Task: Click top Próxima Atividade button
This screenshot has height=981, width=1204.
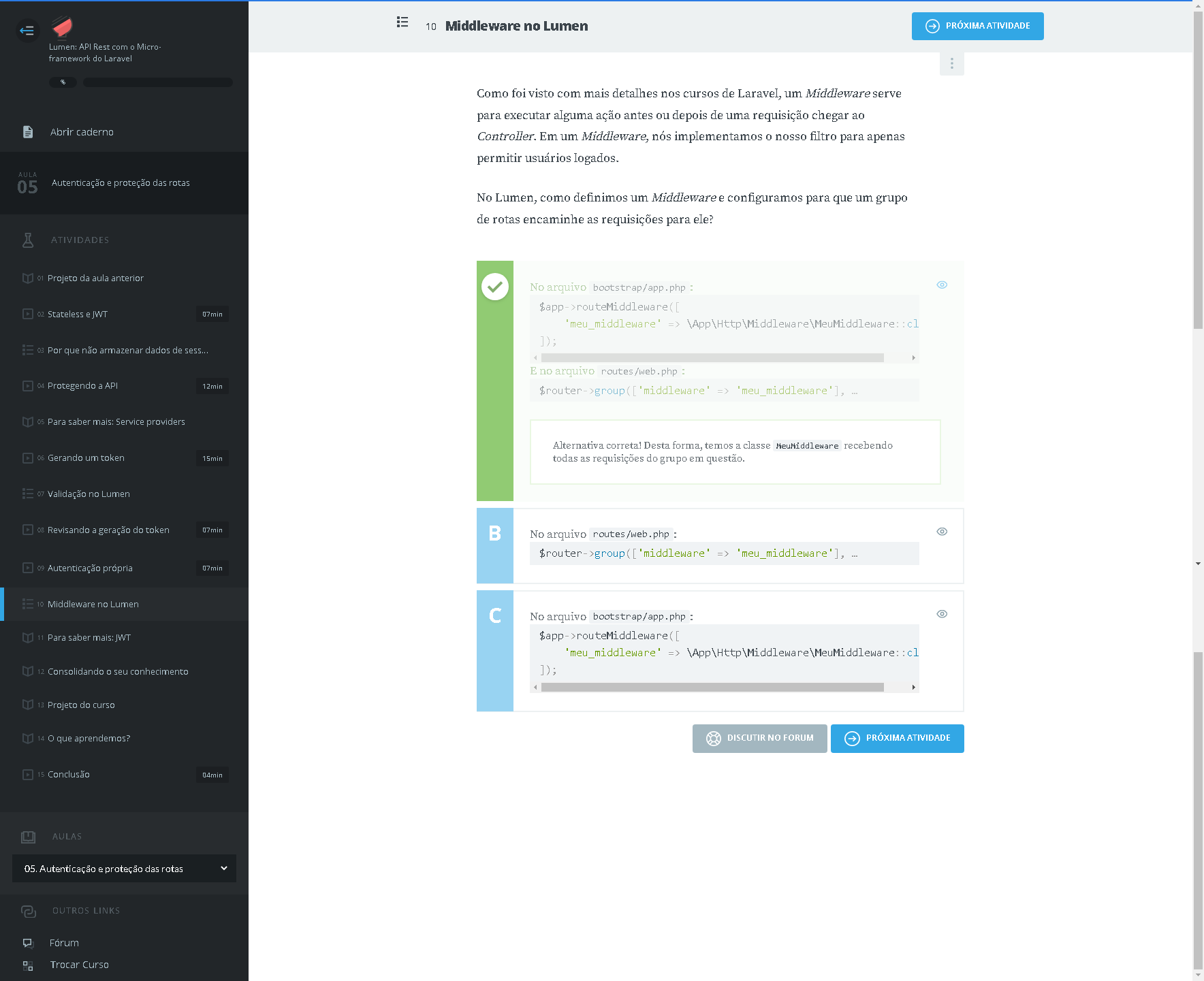Action: [977, 26]
